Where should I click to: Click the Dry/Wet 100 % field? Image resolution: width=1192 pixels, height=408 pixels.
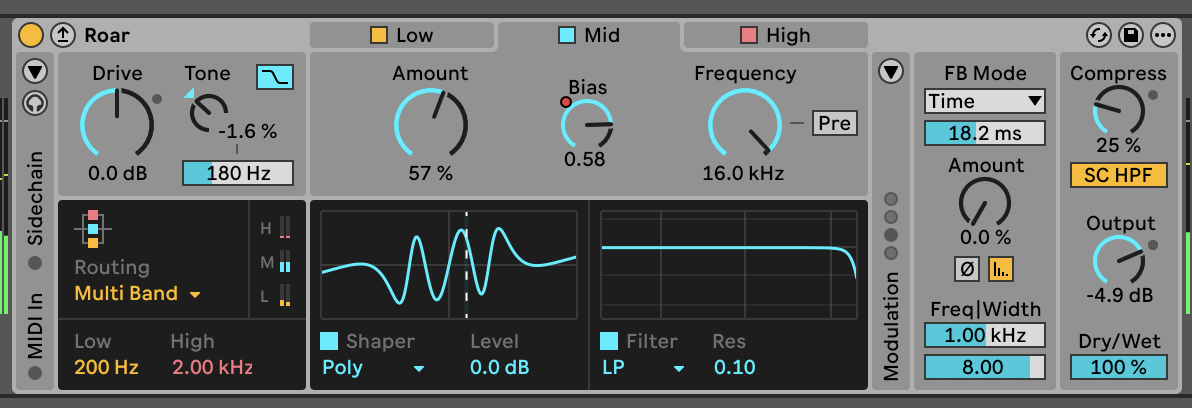1118,368
